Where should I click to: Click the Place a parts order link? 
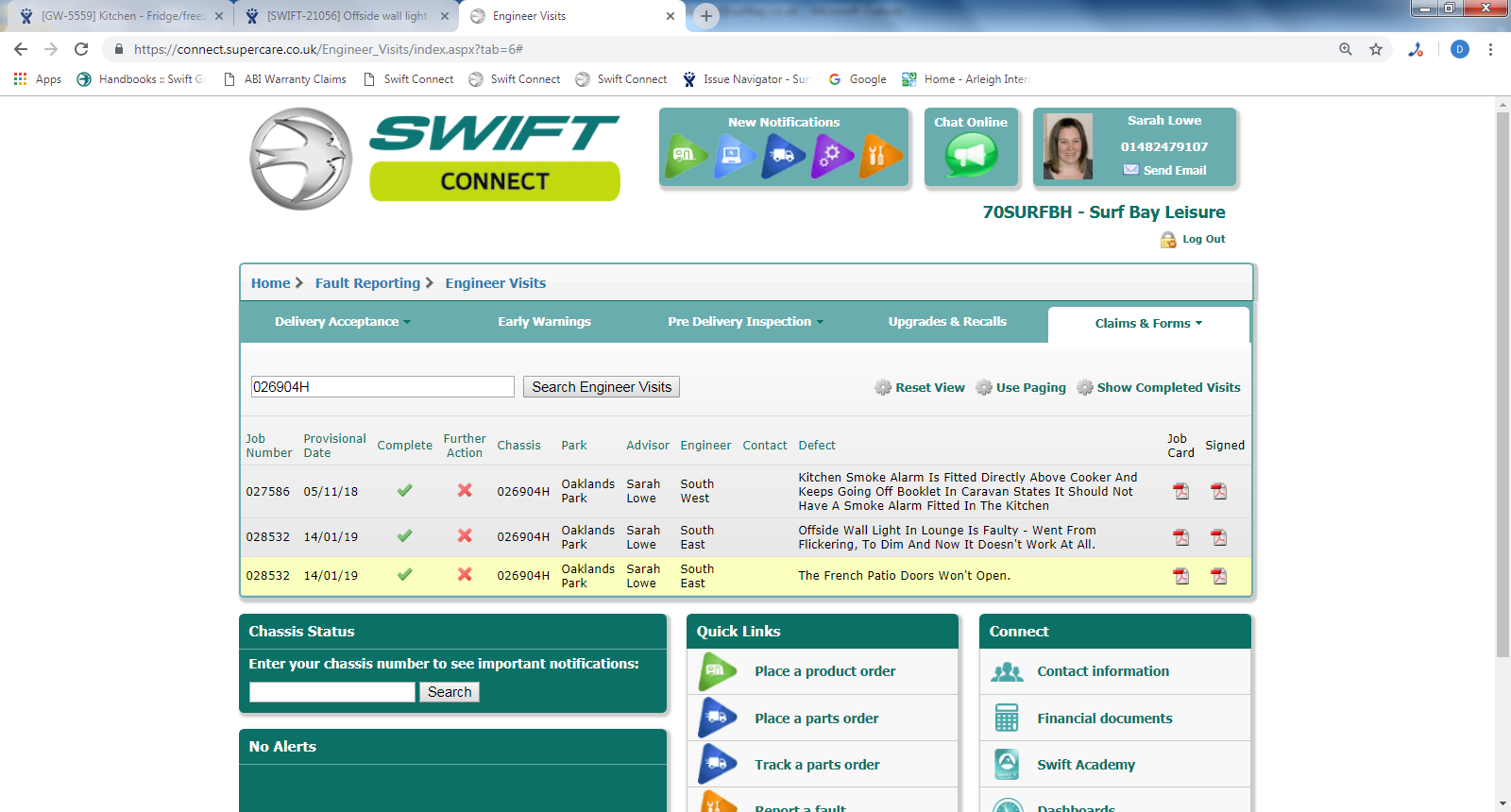point(817,719)
